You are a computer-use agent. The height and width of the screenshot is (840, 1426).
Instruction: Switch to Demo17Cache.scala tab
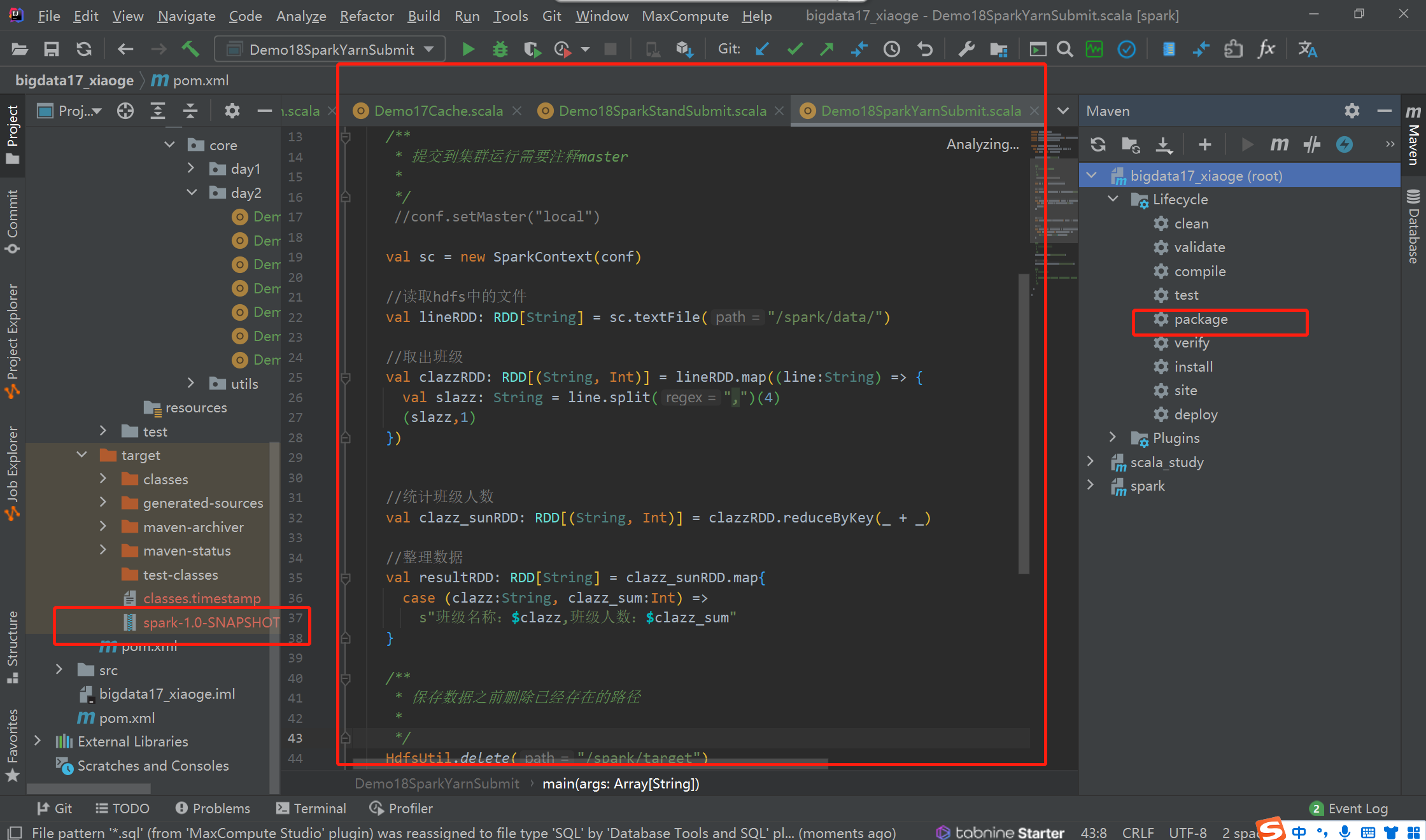pos(438,111)
